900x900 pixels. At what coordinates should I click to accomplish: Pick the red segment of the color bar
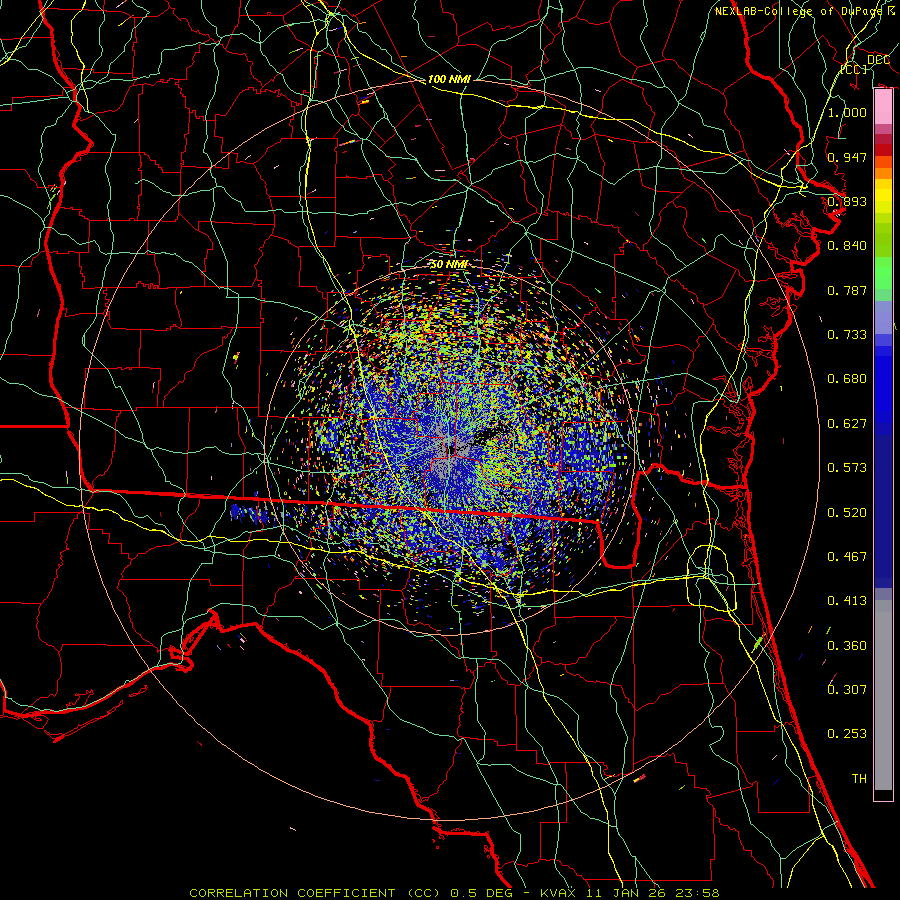click(883, 150)
